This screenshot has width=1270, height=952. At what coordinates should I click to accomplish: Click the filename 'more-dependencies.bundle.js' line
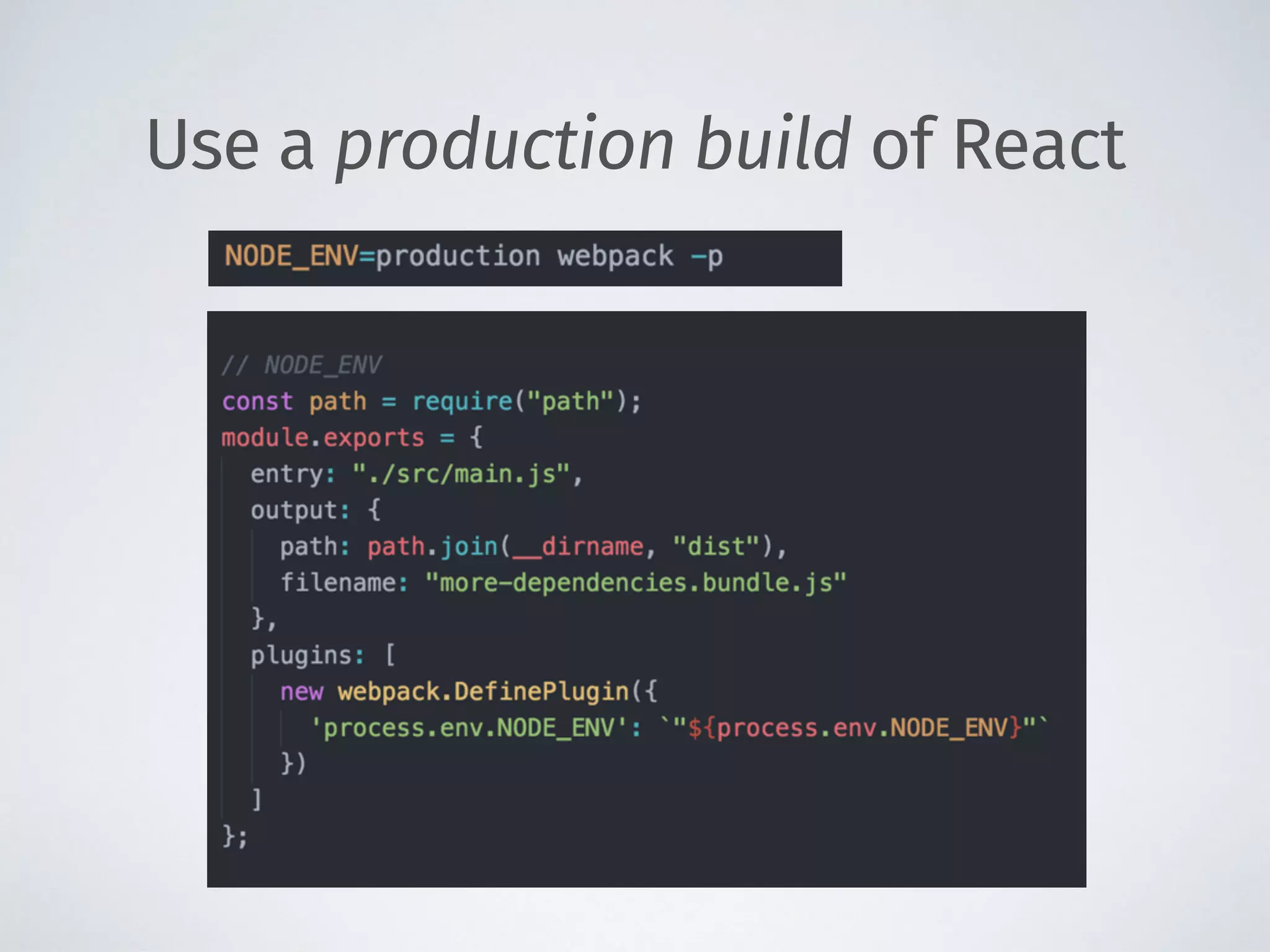[x=563, y=583]
